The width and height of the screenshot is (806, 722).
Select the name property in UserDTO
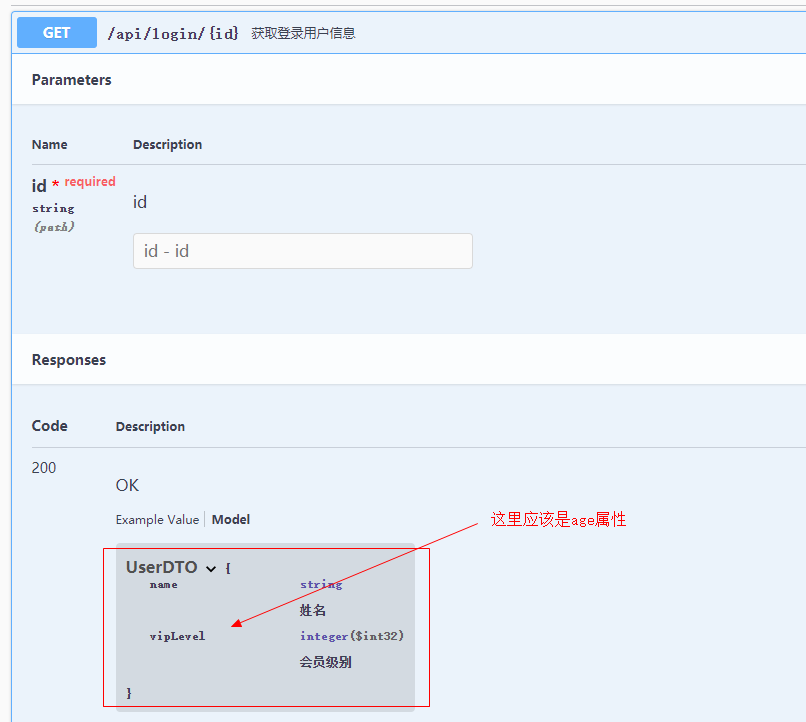164,584
